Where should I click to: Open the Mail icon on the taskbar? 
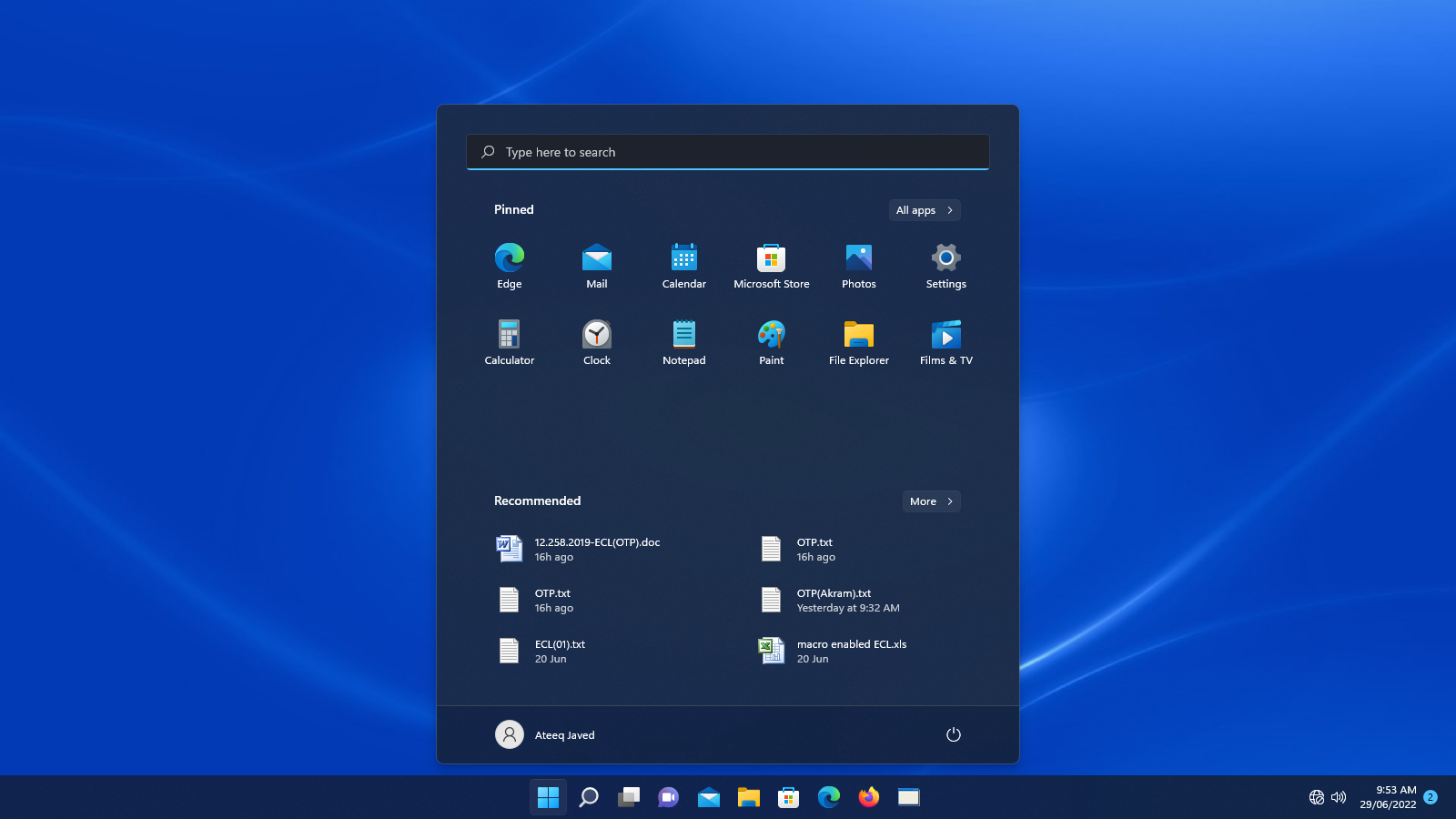click(x=709, y=797)
